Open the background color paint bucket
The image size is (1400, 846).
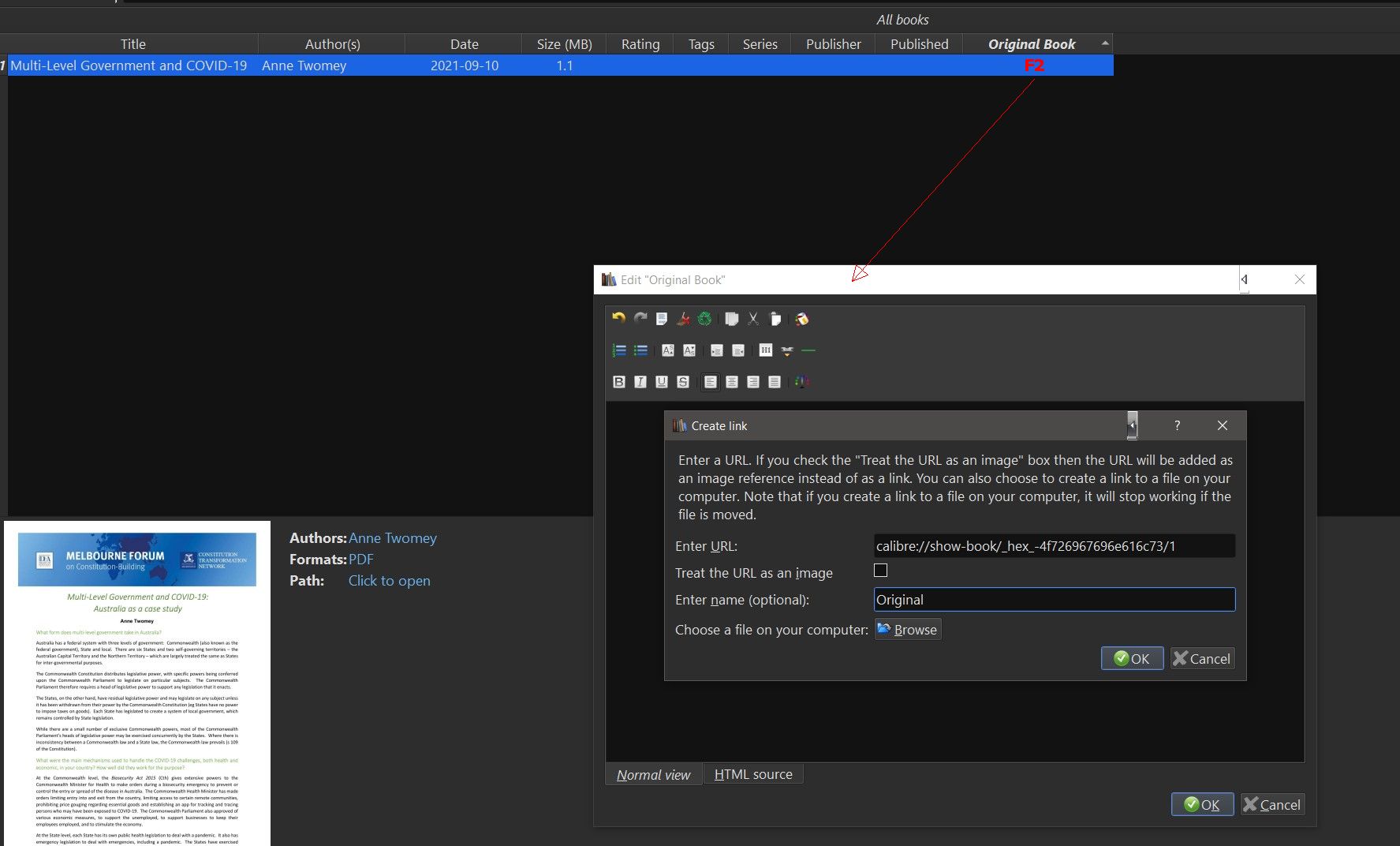(x=802, y=319)
